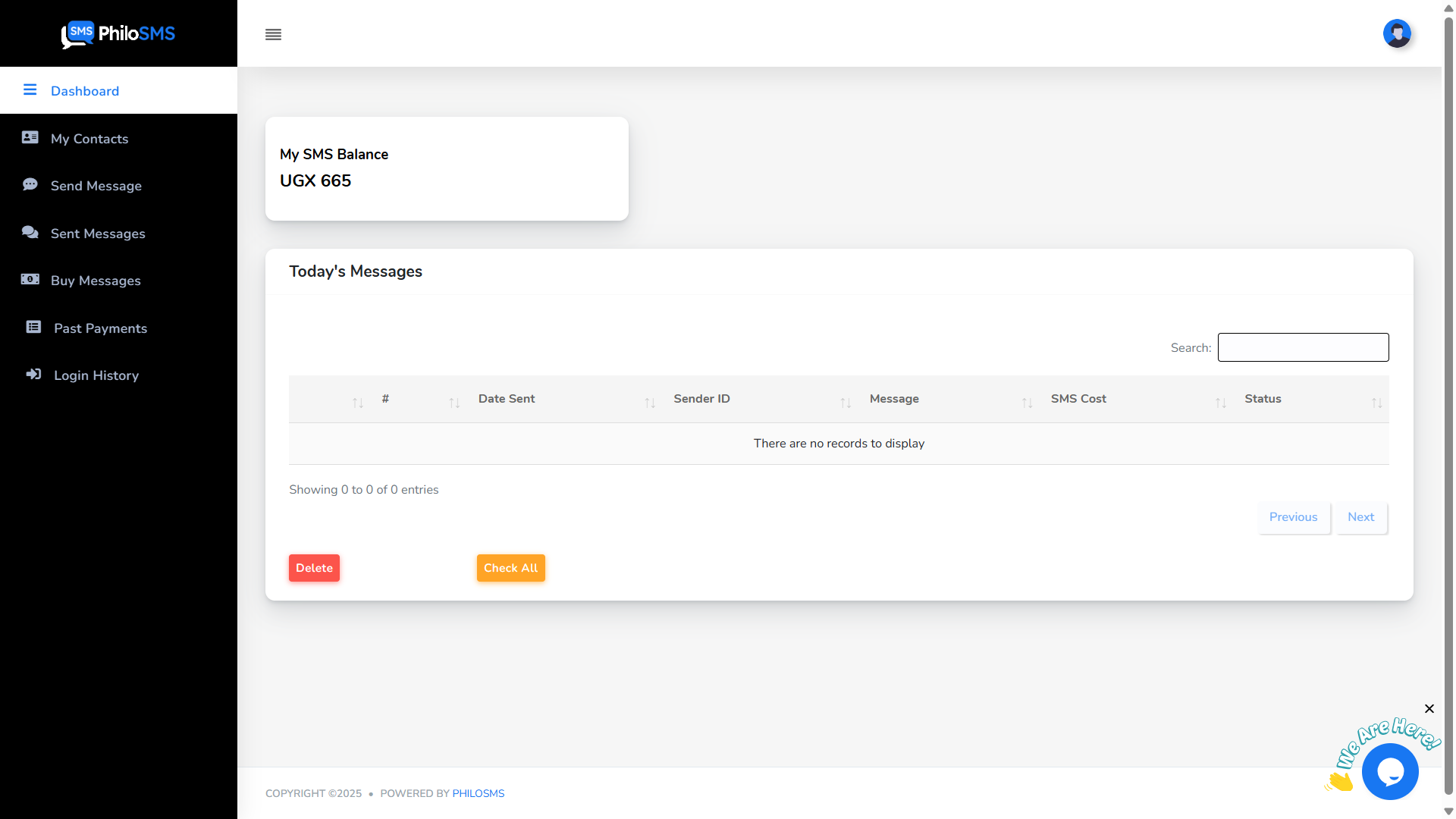Sort table by SMS Cost column
This screenshot has width=1456, height=819.
pos(1078,399)
